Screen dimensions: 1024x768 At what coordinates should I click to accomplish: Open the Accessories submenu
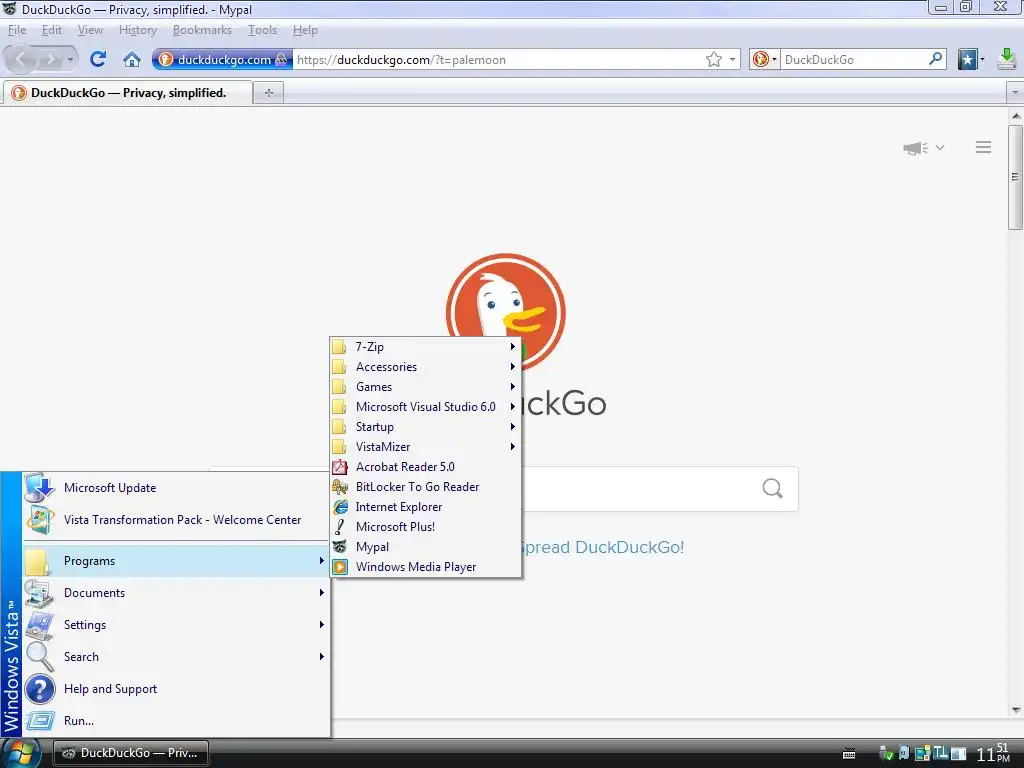(425, 367)
